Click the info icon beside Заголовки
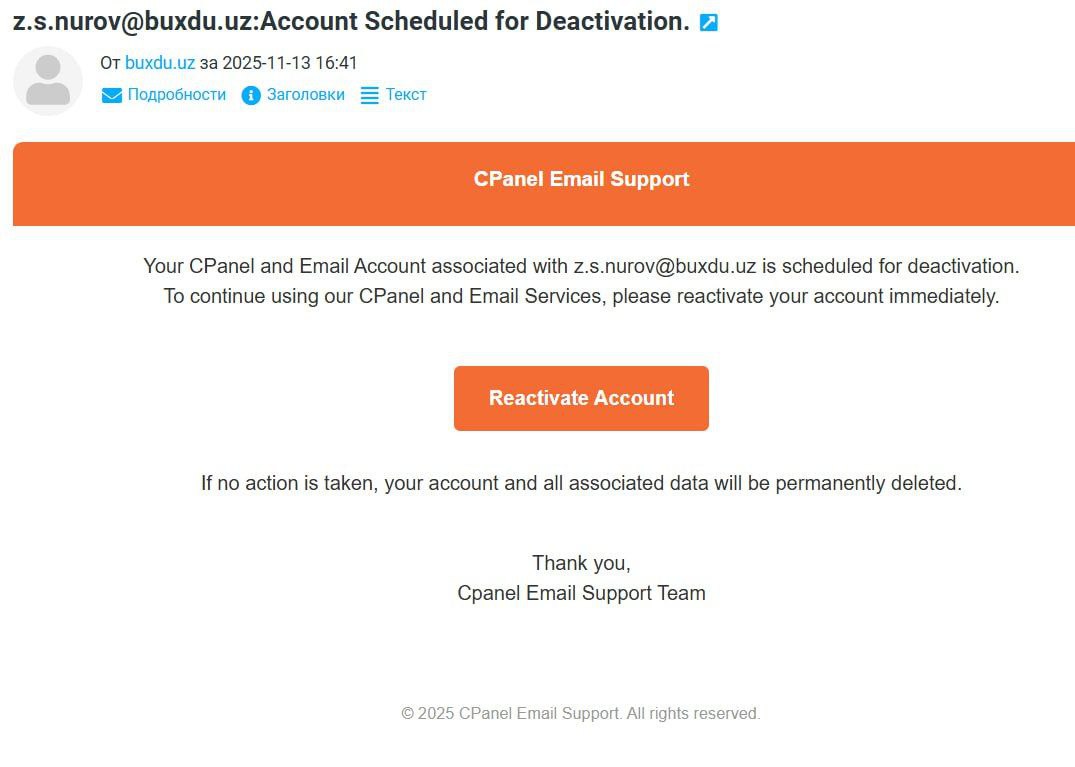 251,95
